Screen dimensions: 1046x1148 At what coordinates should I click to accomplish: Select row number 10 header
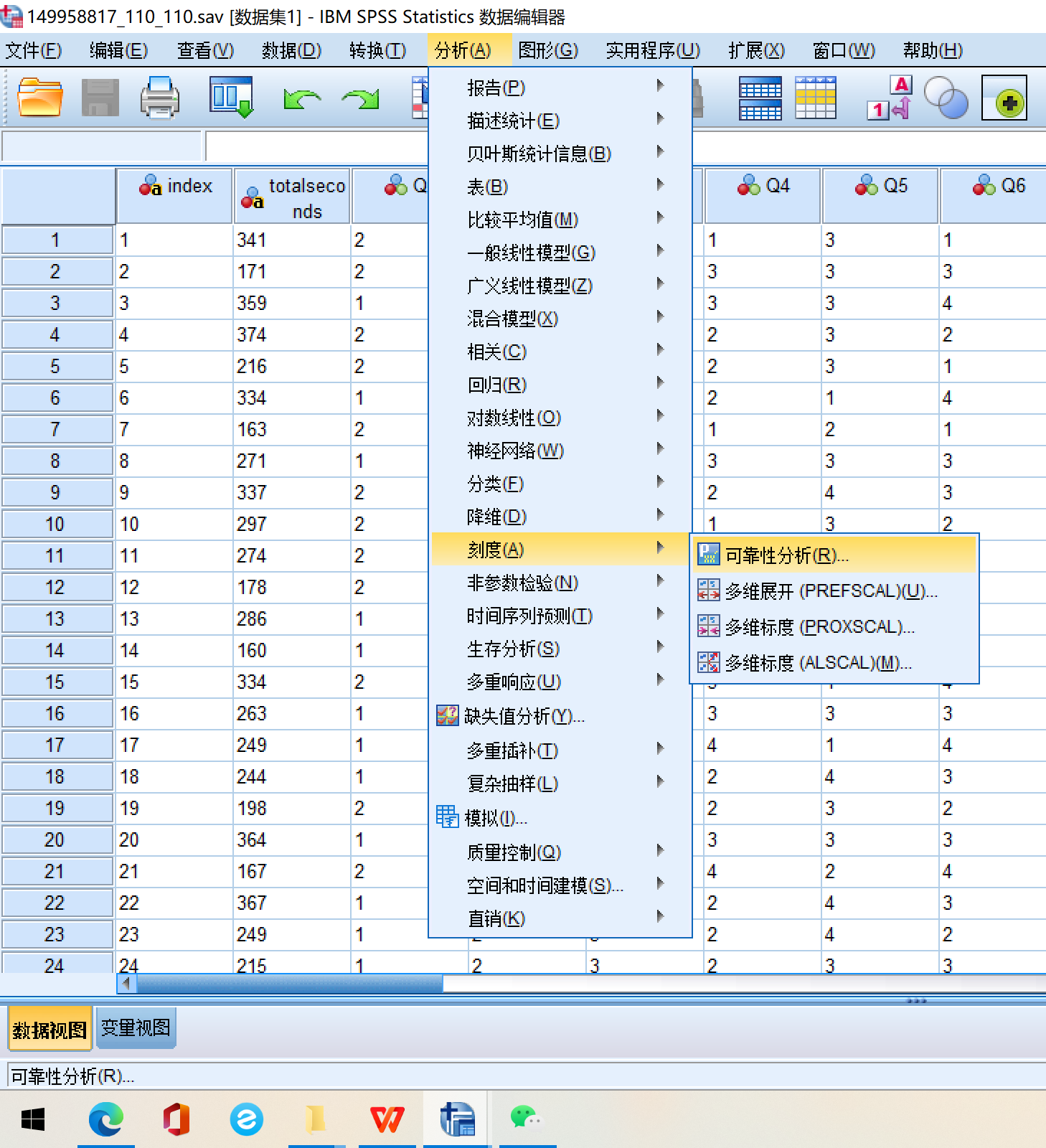(57, 524)
